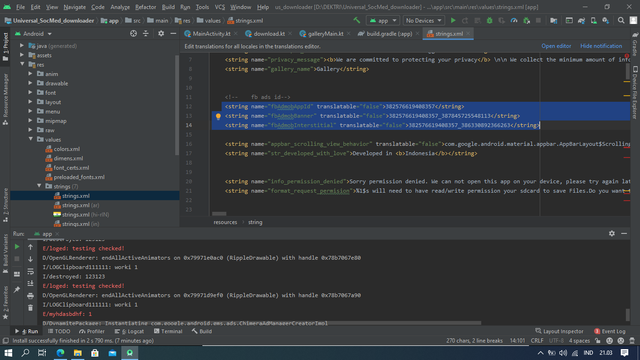Open the Analyze menu
Viewport: 640px width, 360px height.
pos(120,7)
